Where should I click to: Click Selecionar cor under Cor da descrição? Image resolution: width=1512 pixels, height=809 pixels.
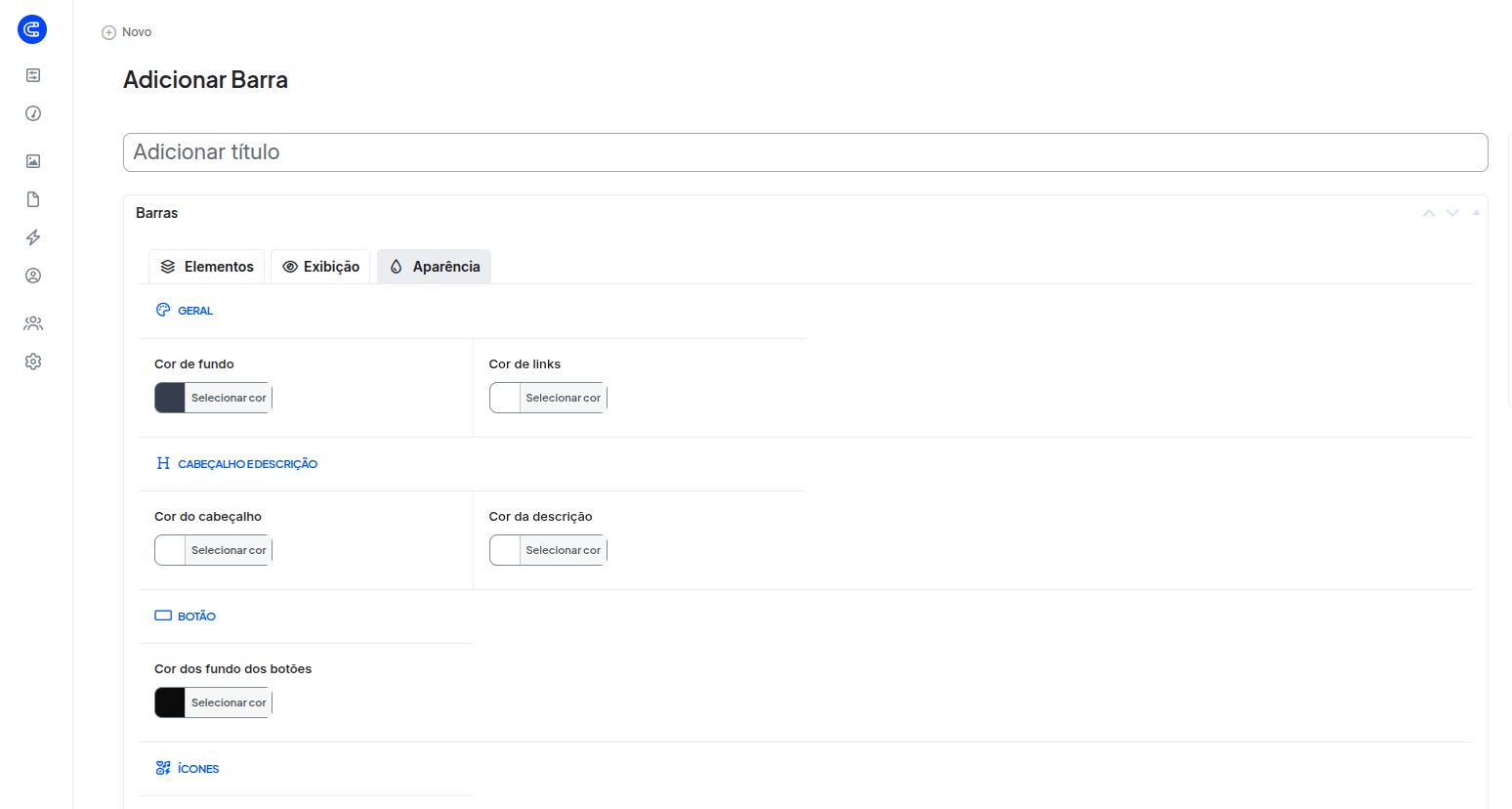pos(564,550)
